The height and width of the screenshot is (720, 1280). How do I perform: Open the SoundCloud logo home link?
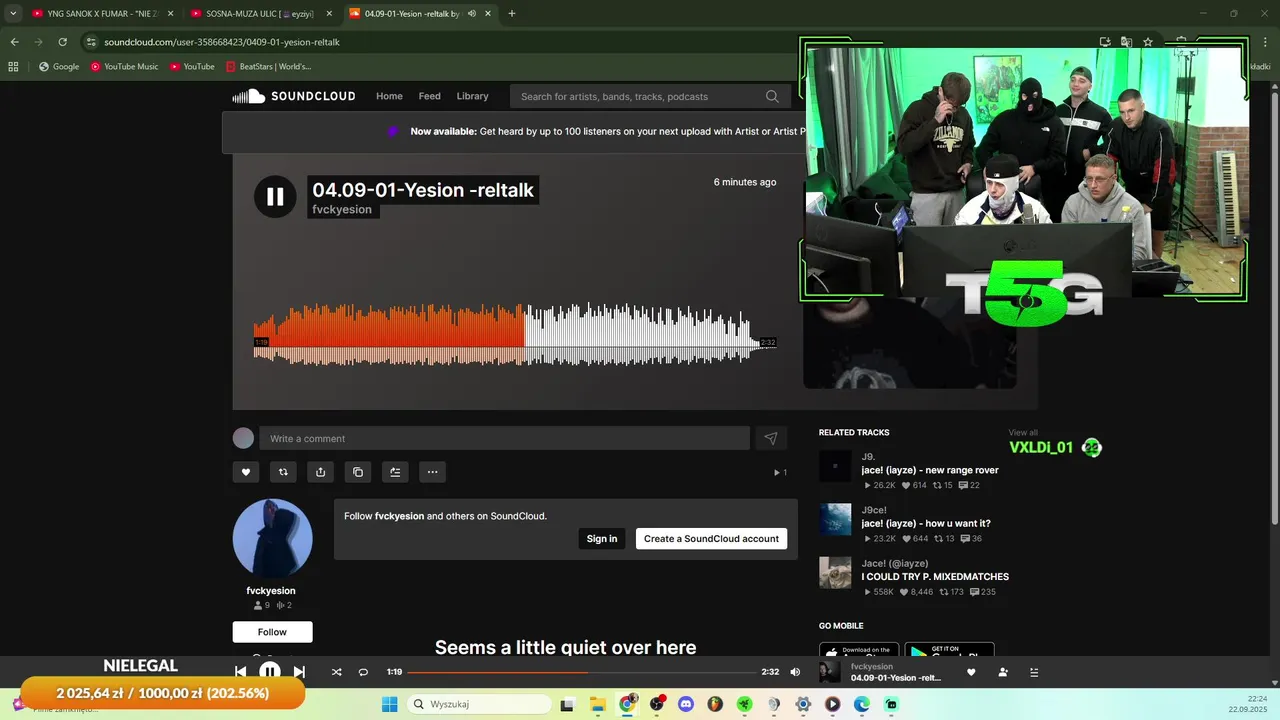pos(294,96)
